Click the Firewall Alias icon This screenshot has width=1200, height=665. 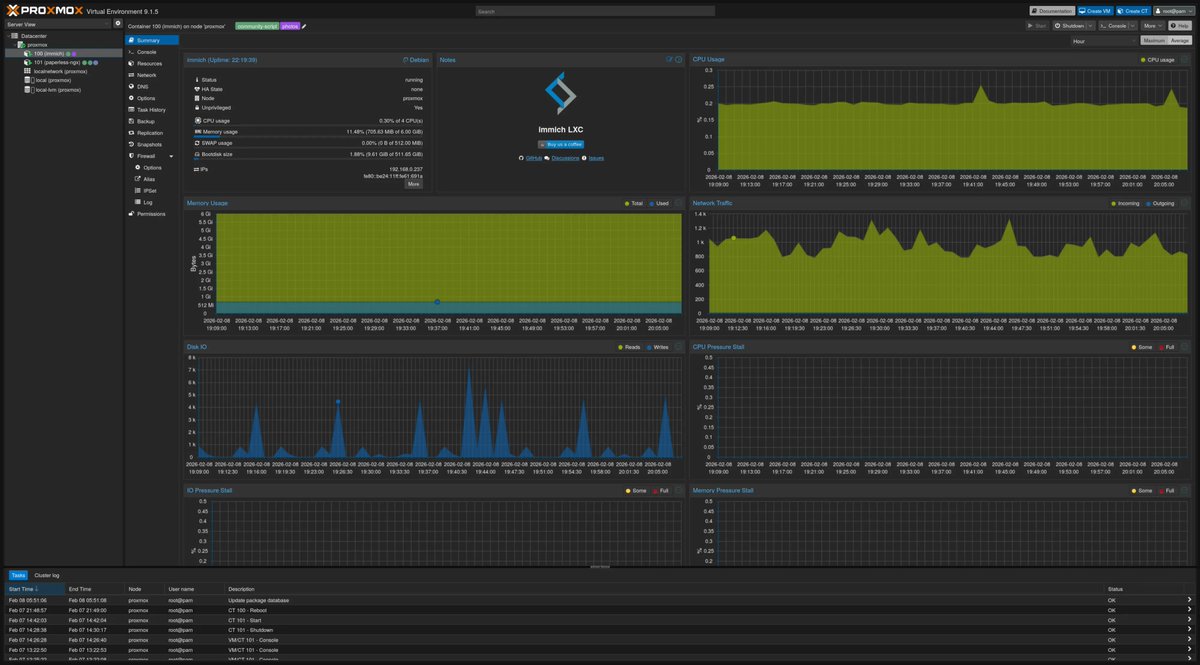tap(137, 179)
